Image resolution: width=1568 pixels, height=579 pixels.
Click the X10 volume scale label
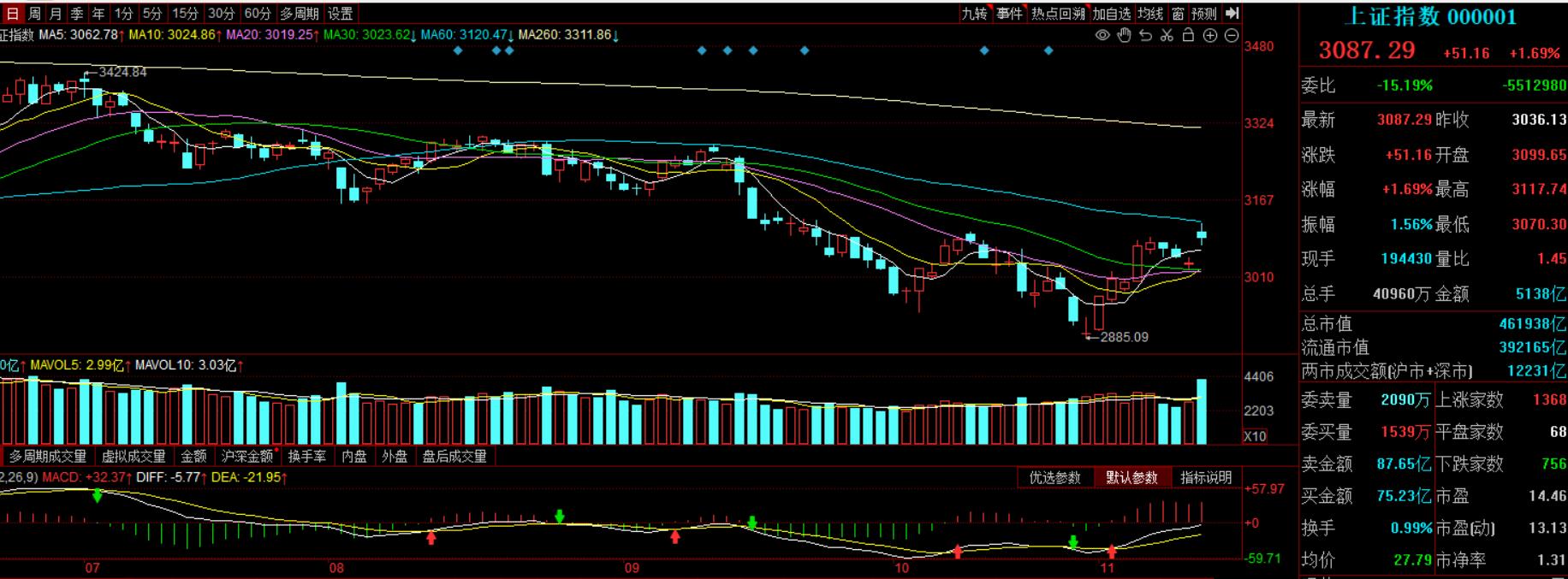(1255, 436)
